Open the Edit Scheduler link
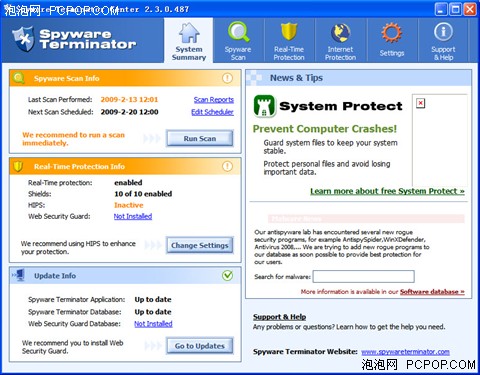 tap(212, 112)
